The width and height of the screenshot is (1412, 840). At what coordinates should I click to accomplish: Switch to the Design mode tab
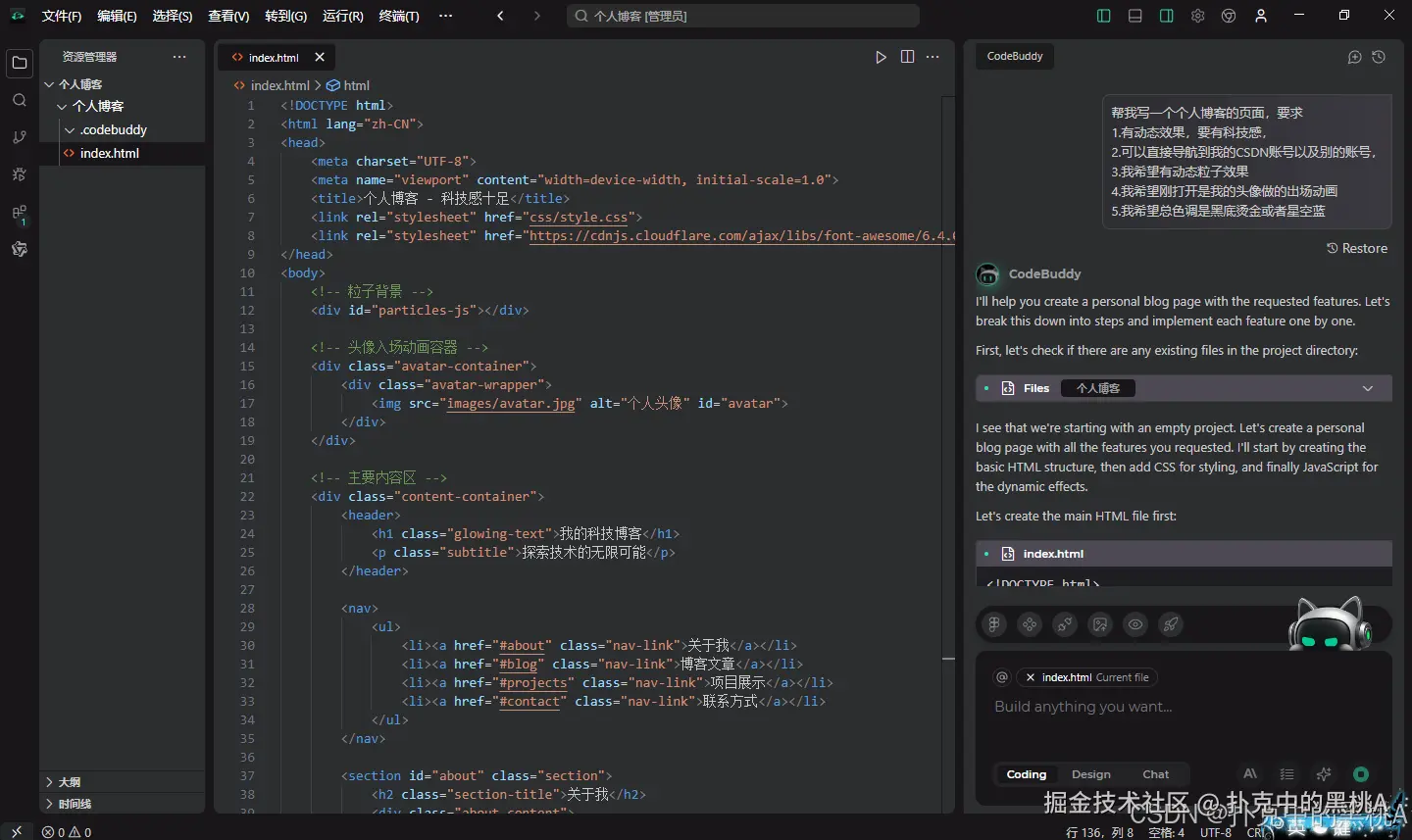[1090, 774]
